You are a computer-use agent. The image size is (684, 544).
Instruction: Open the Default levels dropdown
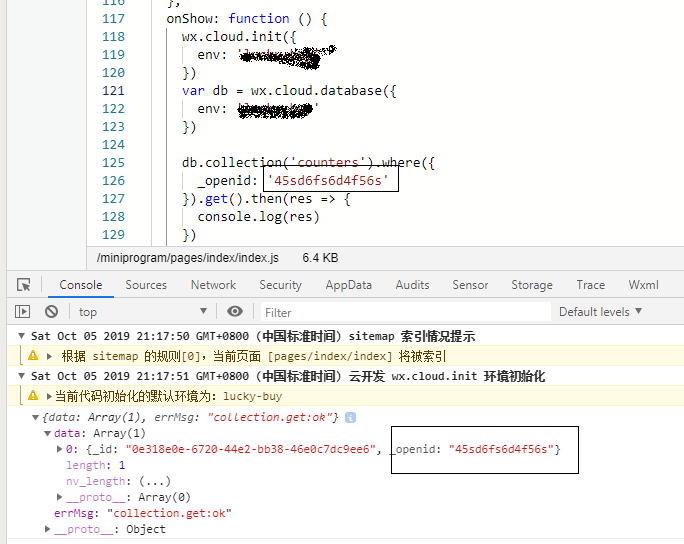tap(600, 311)
